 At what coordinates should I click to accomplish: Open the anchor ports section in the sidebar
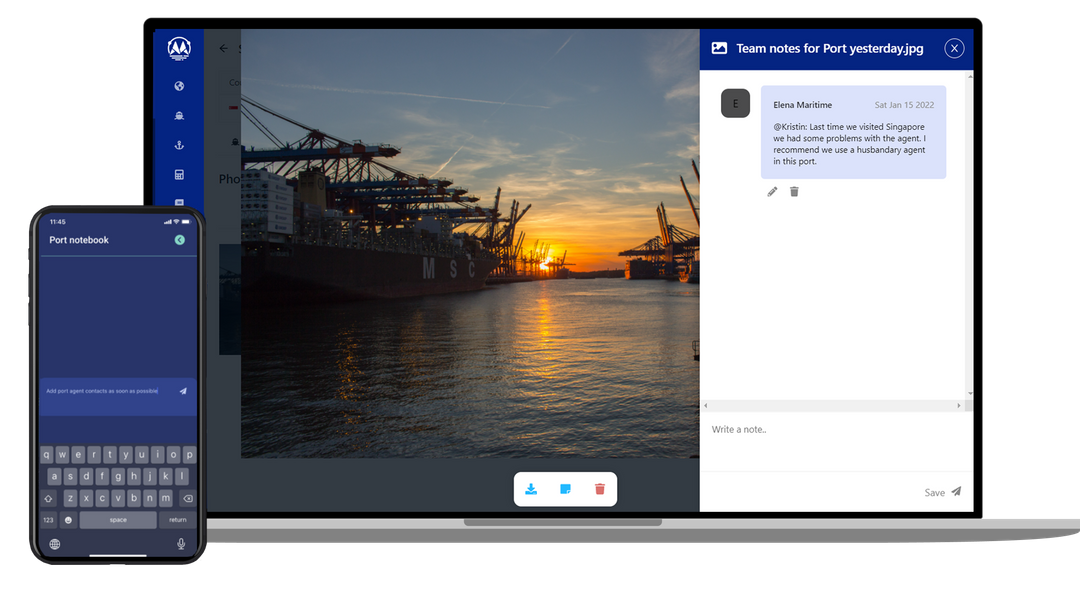179,144
